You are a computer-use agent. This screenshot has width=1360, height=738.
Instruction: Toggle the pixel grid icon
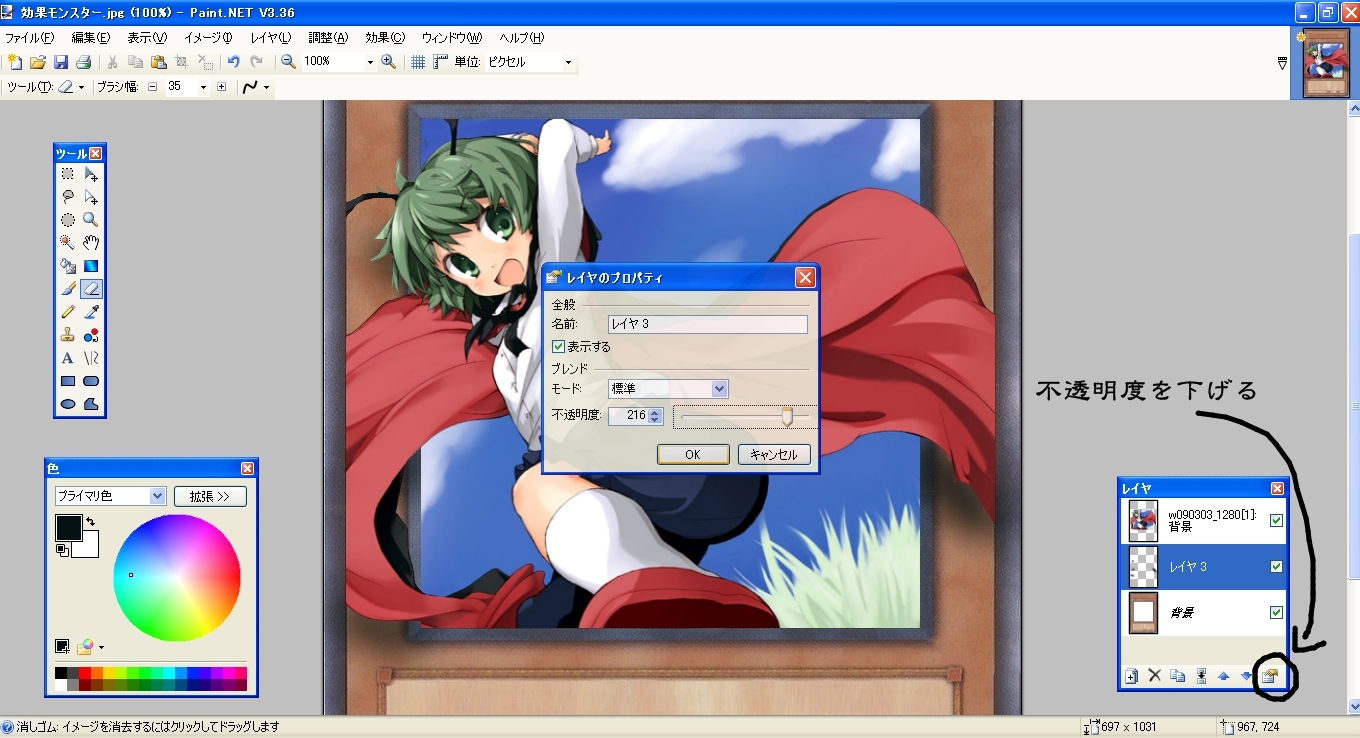pyautogui.click(x=418, y=62)
